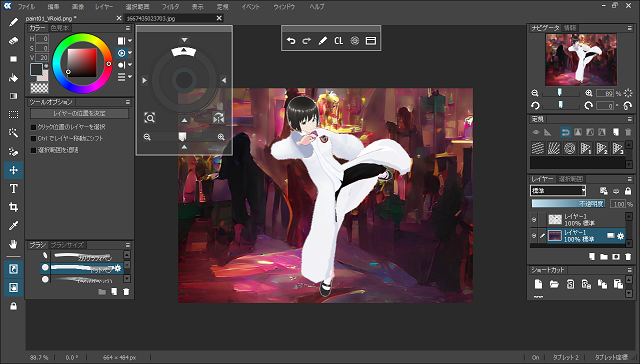Enable the third tool option checkbox
Viewport: 640px width, 364px height.
coord(33,150)
